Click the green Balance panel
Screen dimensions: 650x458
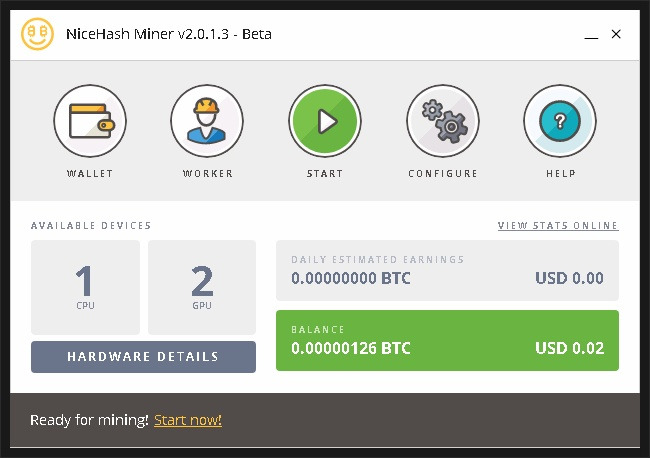pyautogui.click(x=447, y=340)
